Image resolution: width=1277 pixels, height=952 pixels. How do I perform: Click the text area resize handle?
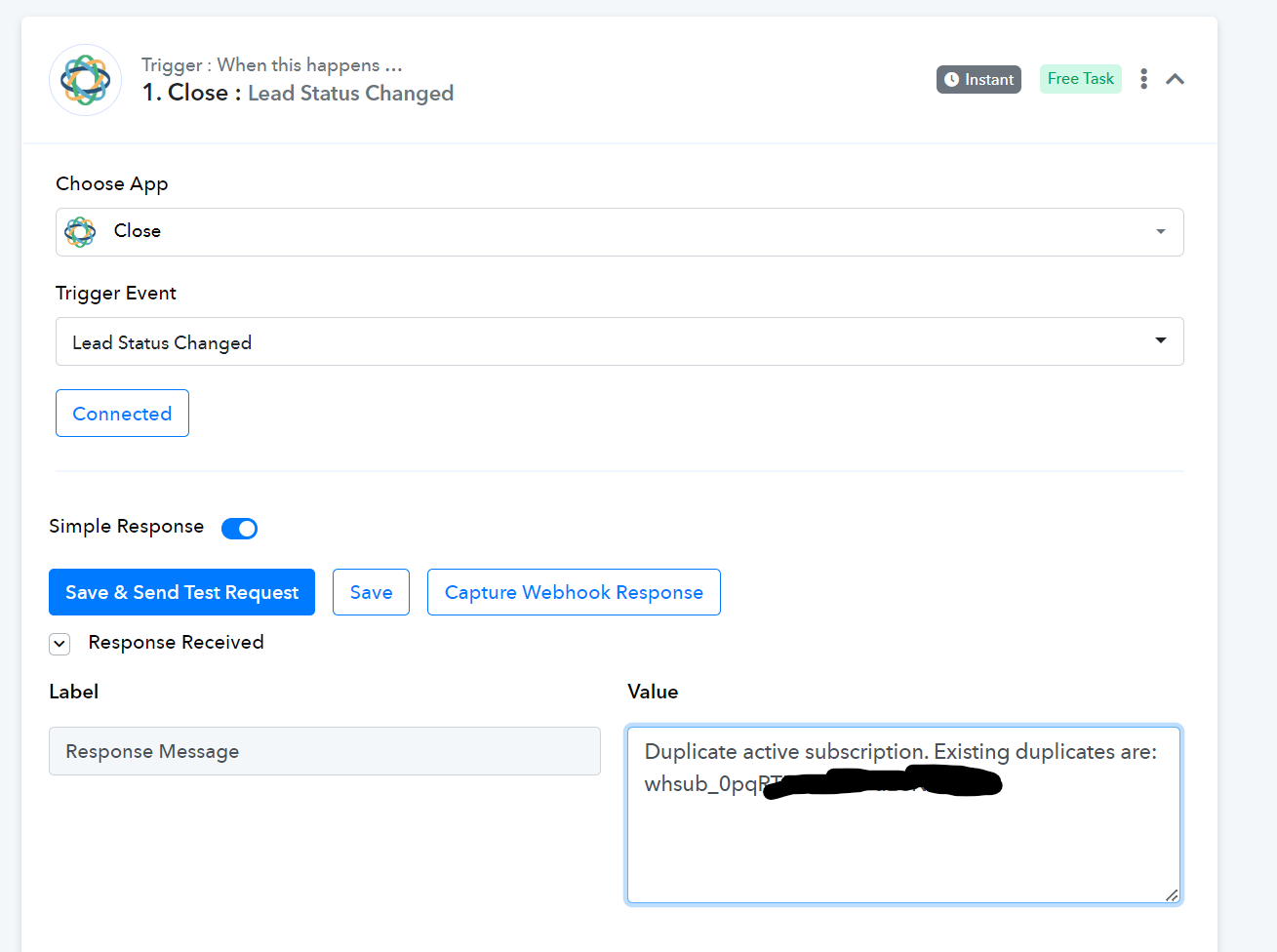(x=1171, y=894)
